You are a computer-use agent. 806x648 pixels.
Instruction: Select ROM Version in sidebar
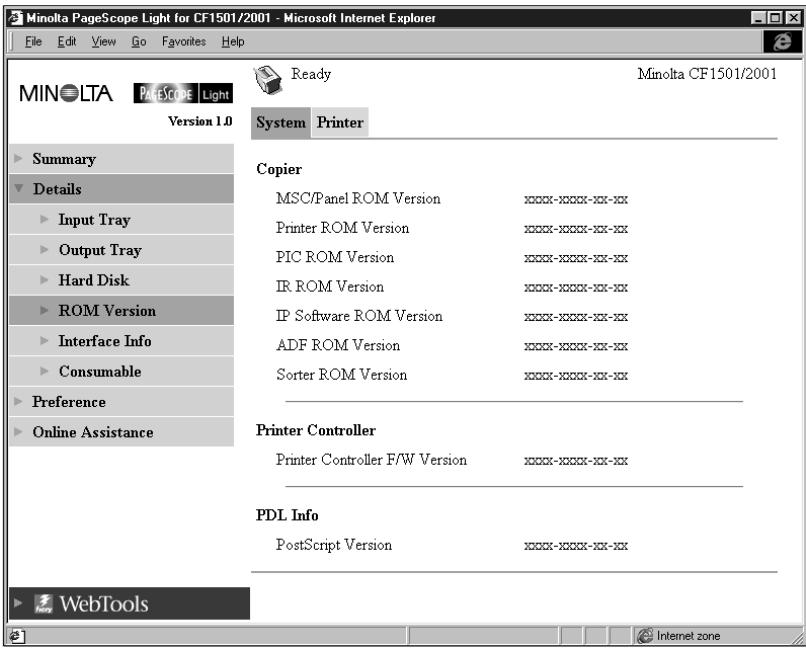(121, 310)
